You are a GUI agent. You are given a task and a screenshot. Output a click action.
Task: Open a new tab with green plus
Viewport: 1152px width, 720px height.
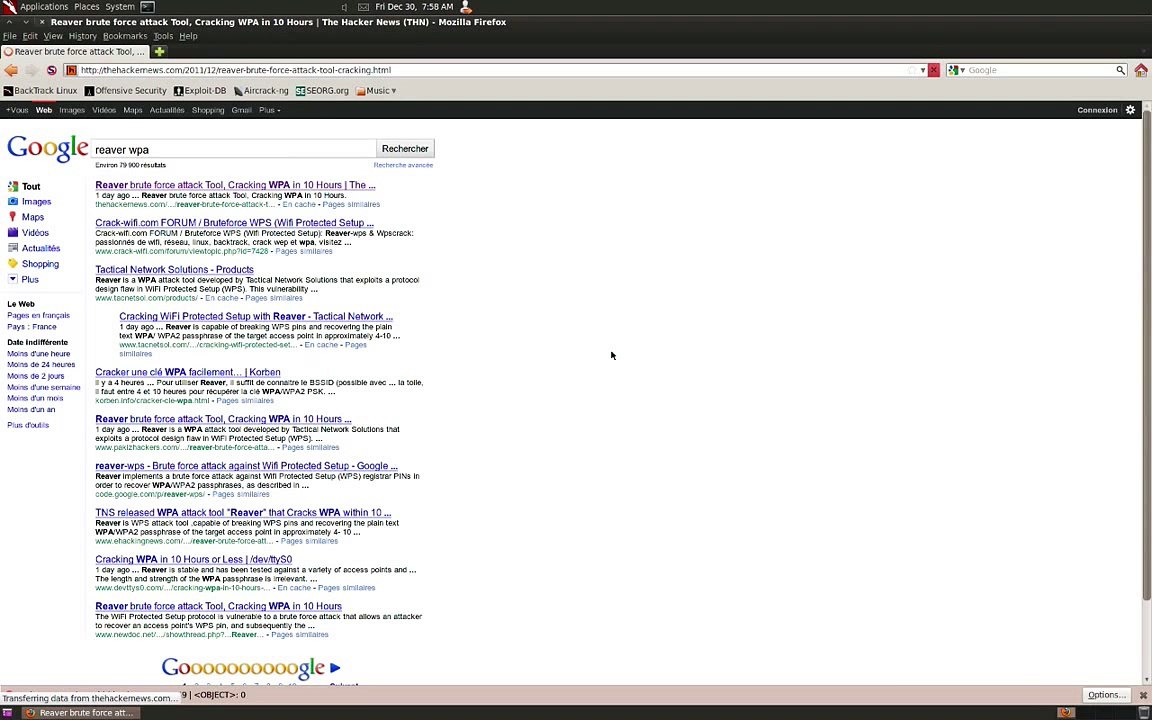tap(159, 51)
